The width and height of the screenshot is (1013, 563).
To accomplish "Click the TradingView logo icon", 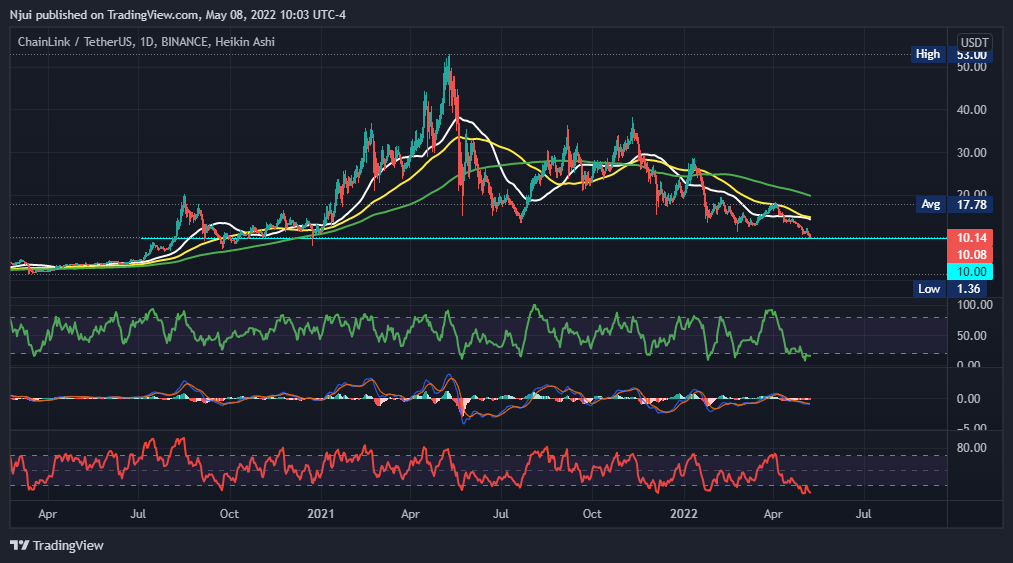I will tap(19, 545).
